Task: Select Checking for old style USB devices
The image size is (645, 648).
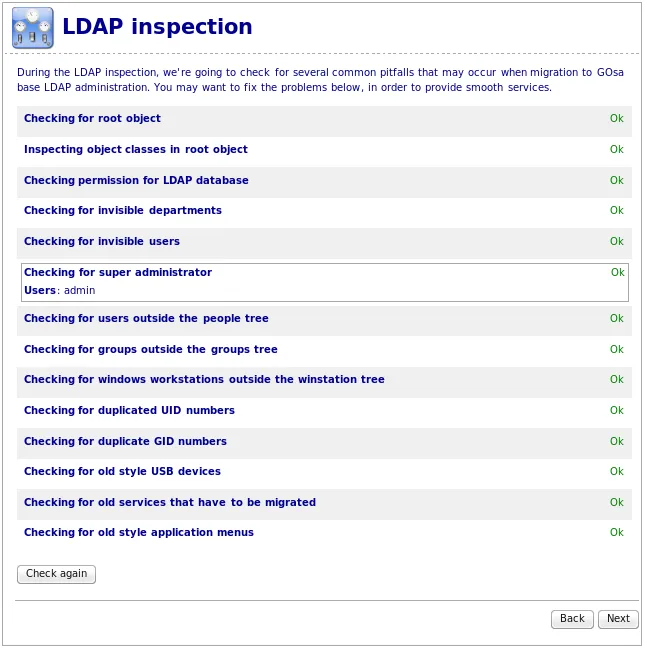Action: click(x=324, y=474)
